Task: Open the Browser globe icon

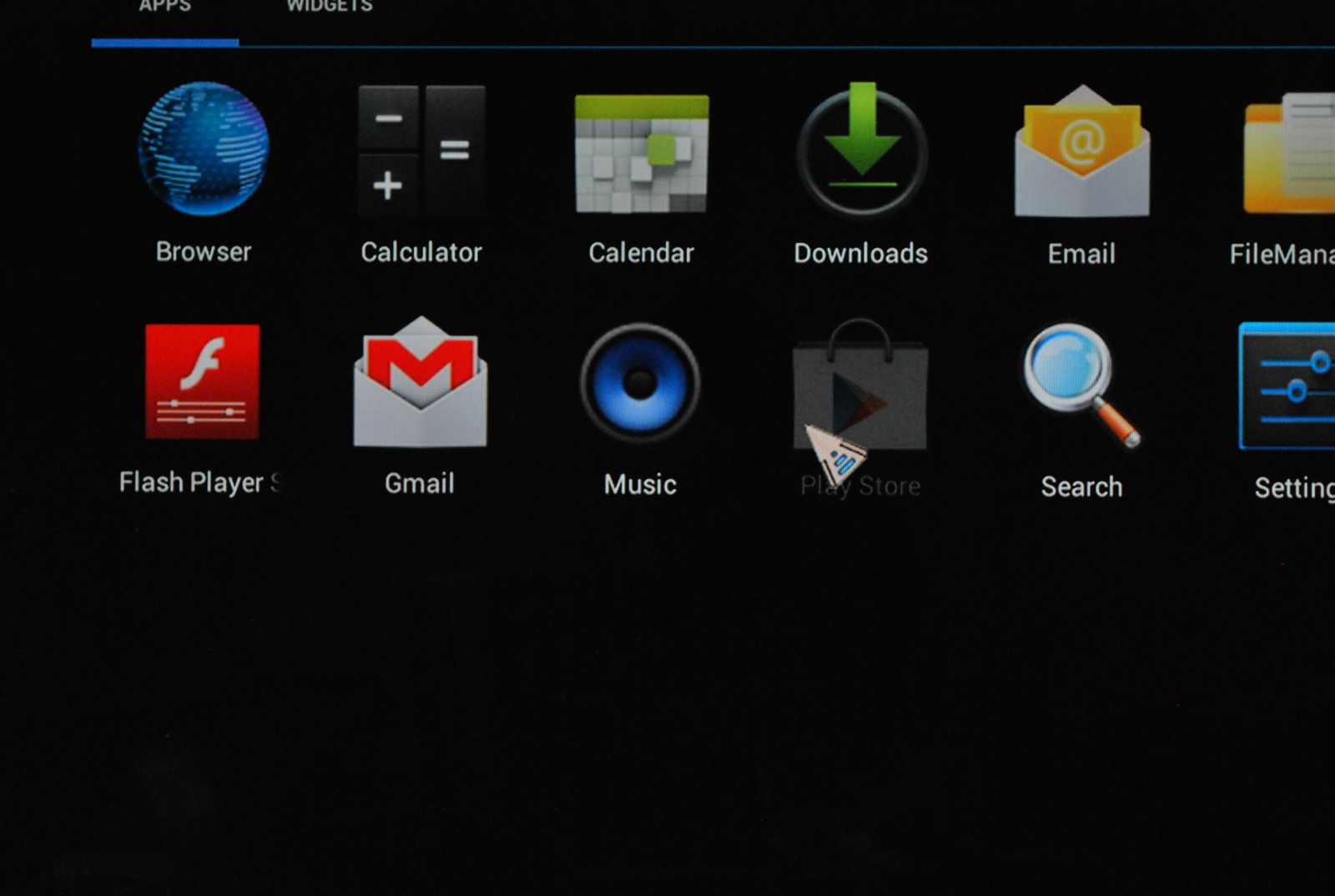Action: click(x=204, y=148)
